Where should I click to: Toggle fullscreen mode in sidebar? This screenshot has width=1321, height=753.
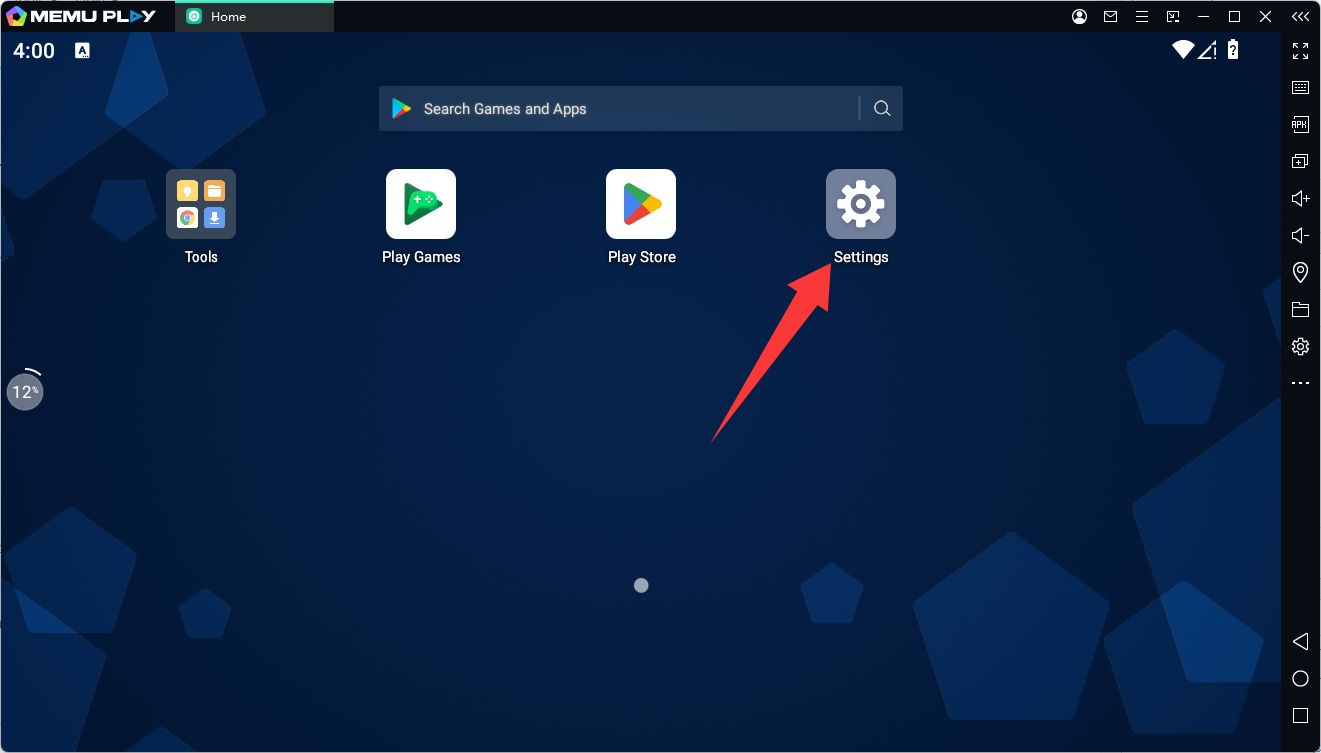tap(1300, 50)
